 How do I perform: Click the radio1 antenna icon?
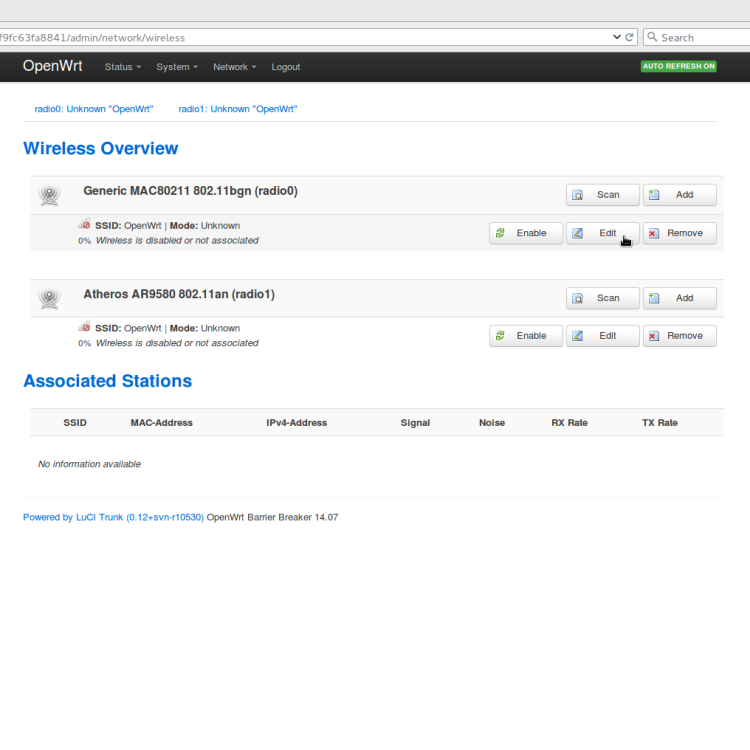[49, 298]
